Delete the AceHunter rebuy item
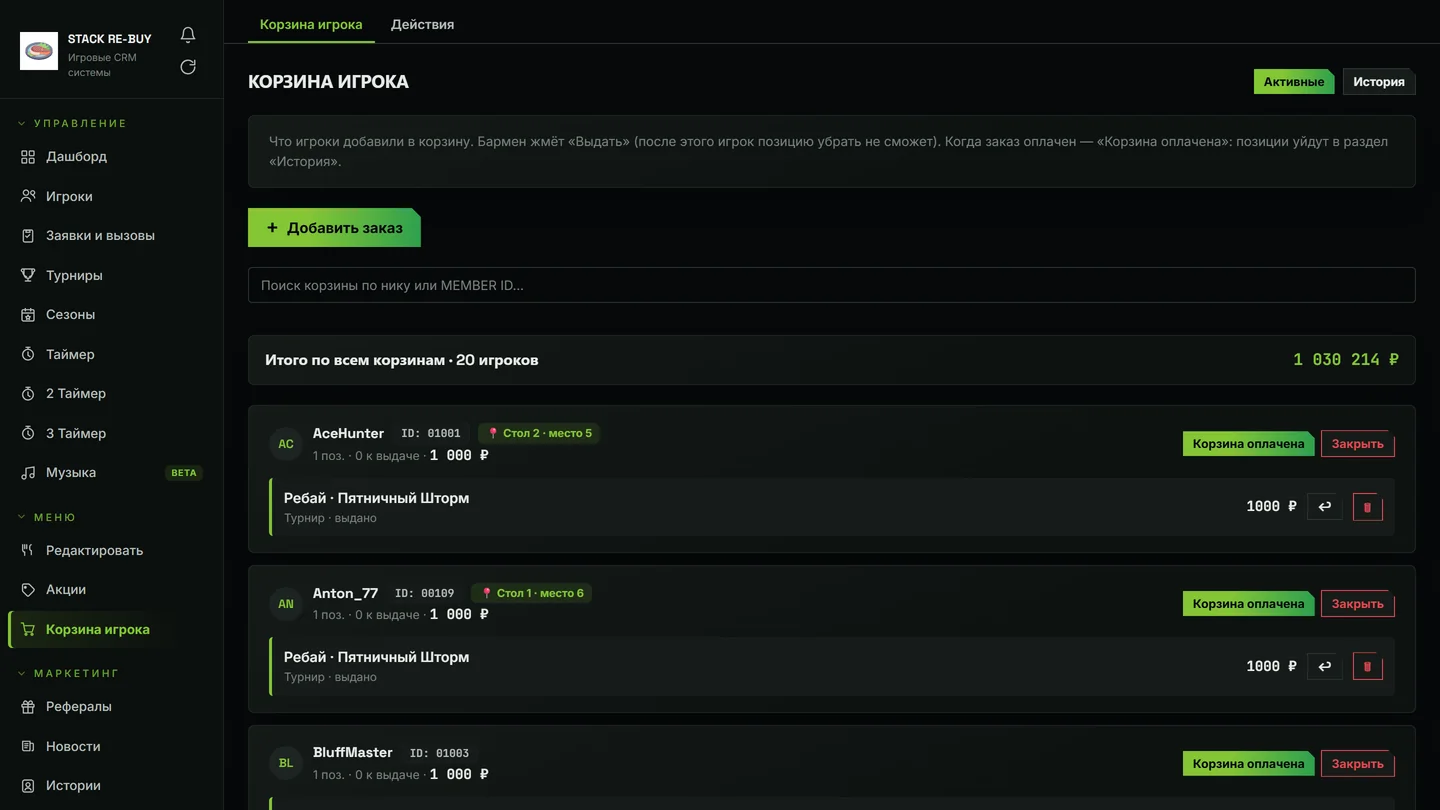 pyautogui.click(x=1368, y=507)
